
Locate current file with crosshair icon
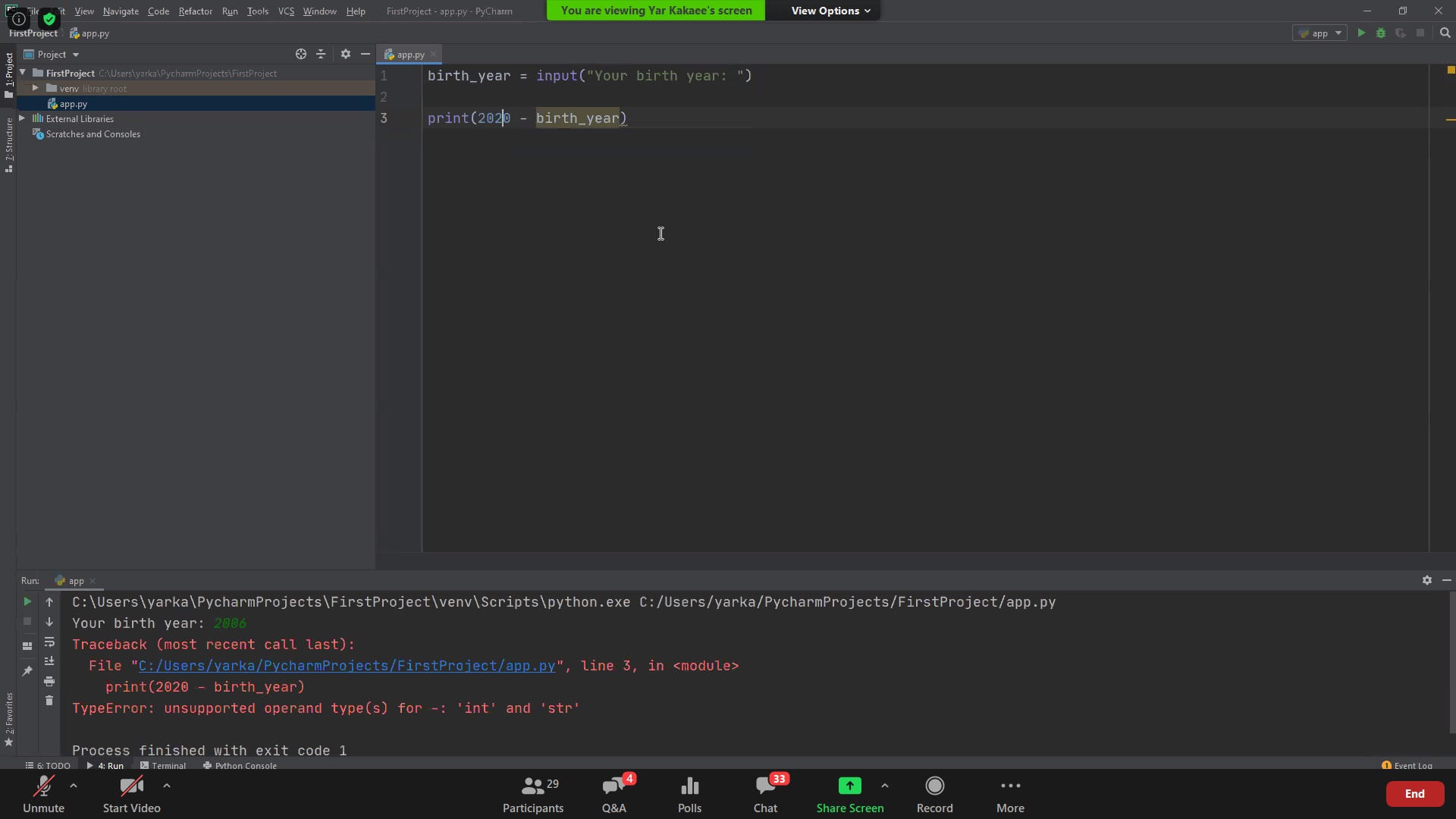(301, 54)
